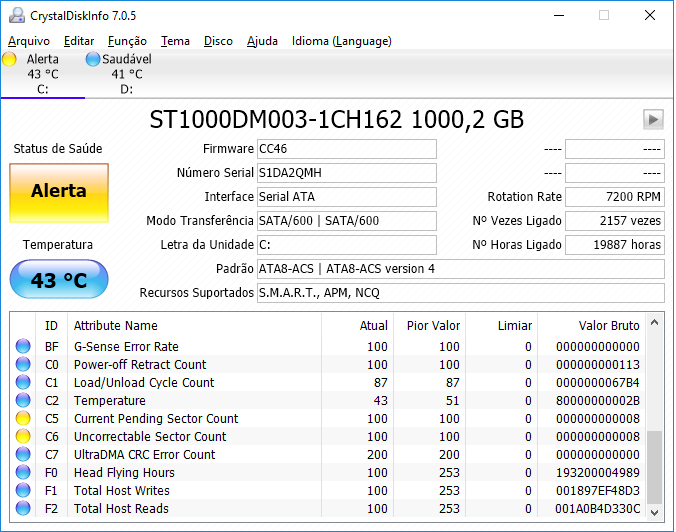Open the Idioma (Language) menu
676x532 pixels.
coord(341,41)
